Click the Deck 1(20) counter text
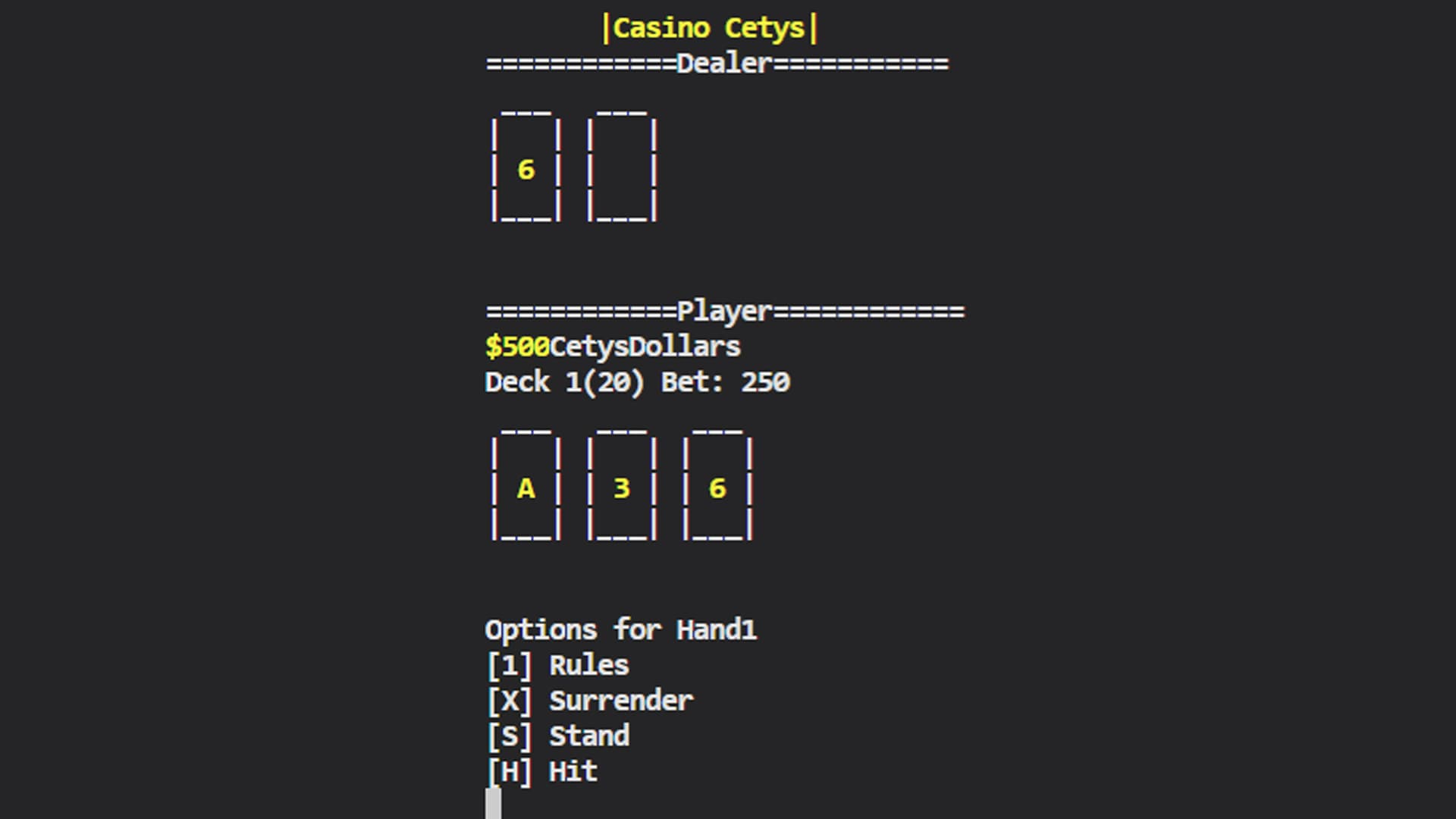The width and height of the screenshot is (1456, 819). click(565, 382)
